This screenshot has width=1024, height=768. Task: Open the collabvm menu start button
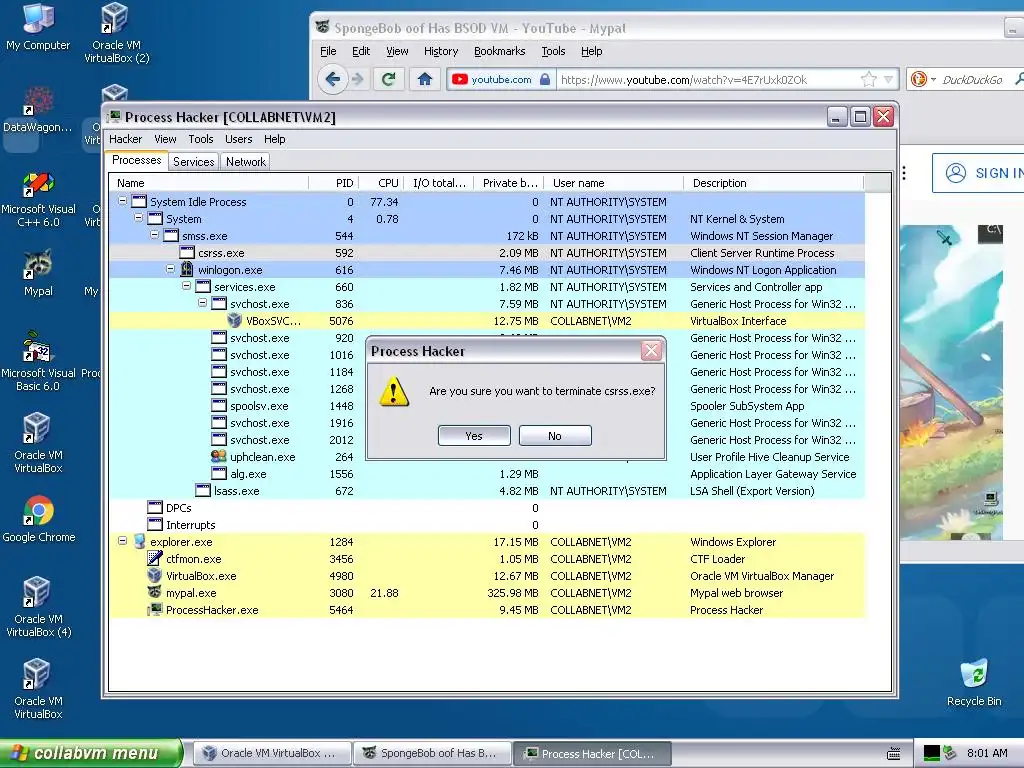click(x=91, y=753)
